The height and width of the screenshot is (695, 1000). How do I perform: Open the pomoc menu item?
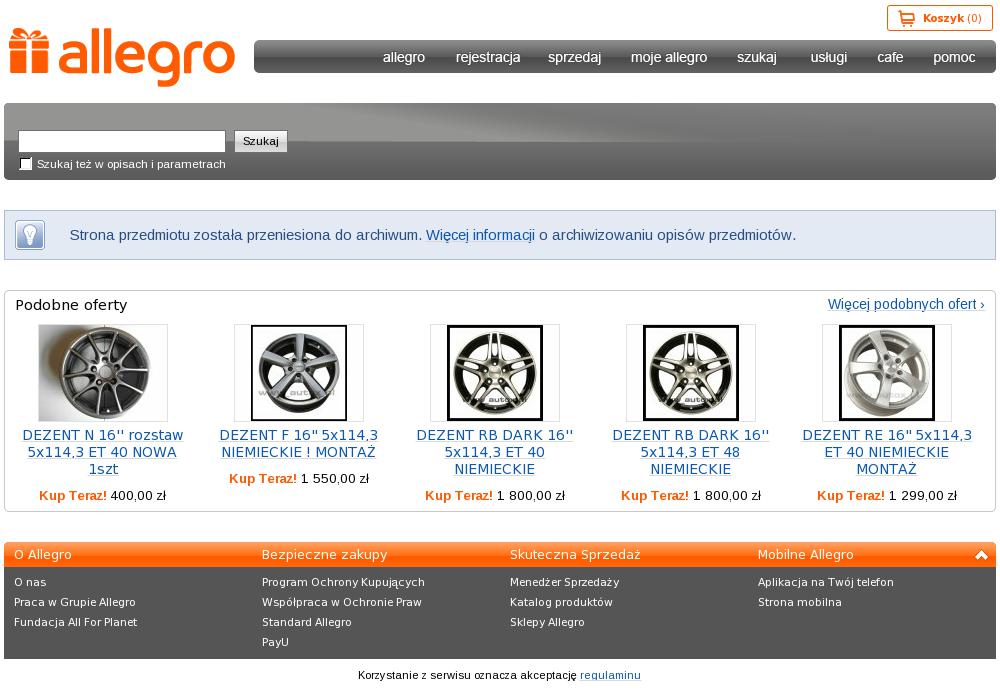[x=953, y=57]
